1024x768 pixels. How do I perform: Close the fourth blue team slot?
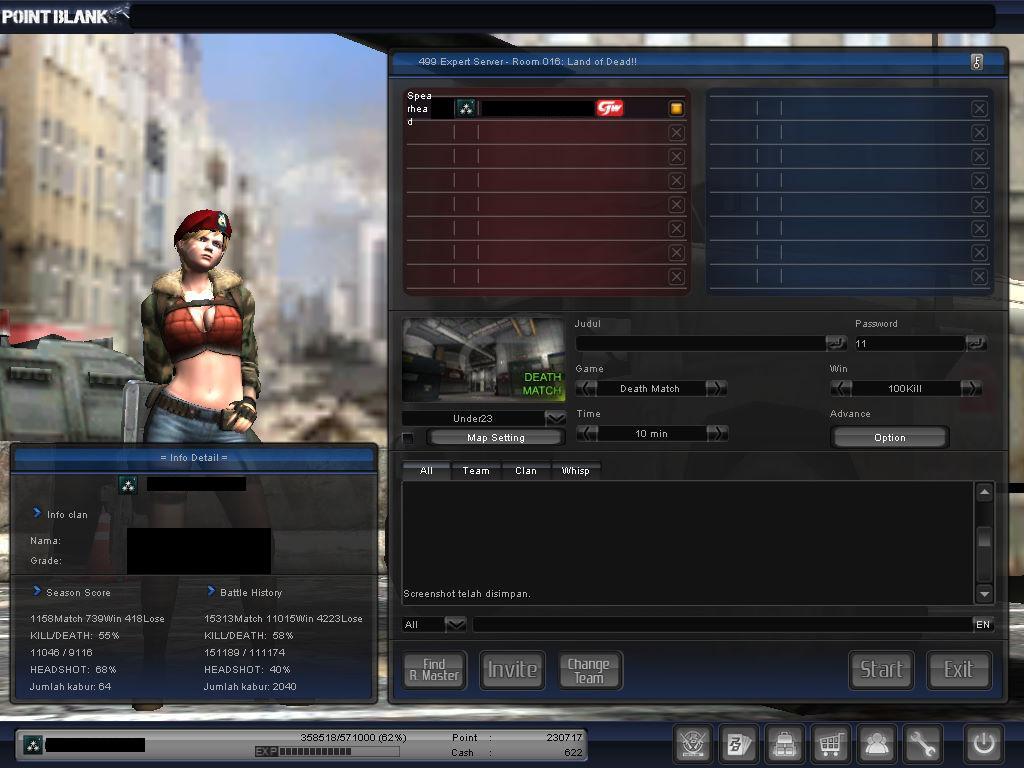click(979, 181)
